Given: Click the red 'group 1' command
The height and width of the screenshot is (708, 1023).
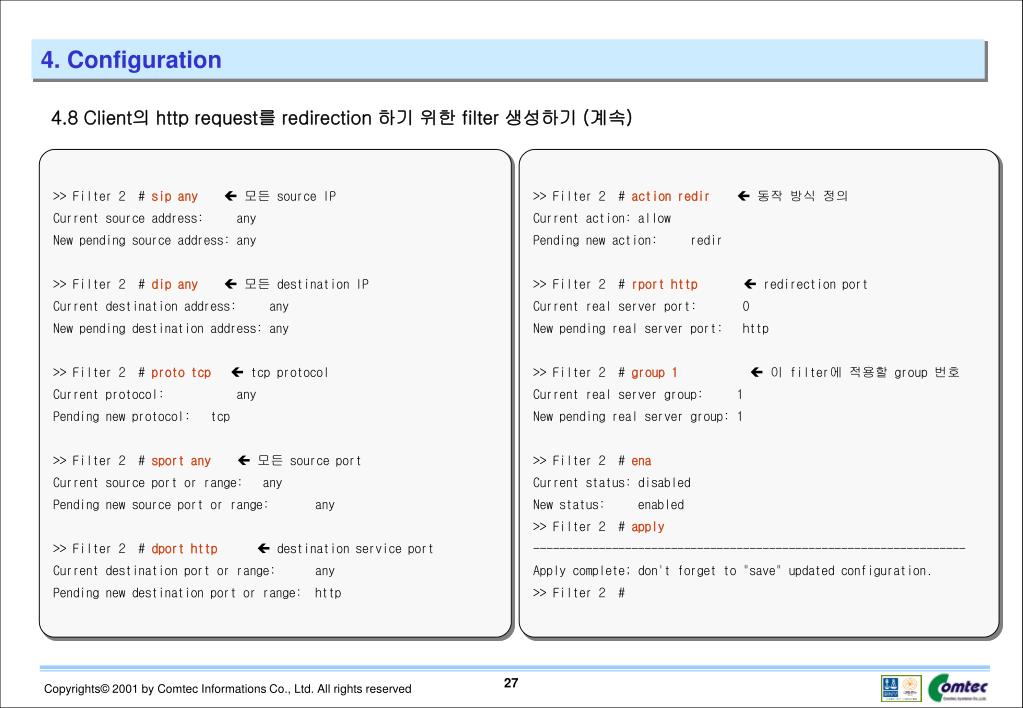Looking at the screenshot, I should pyautogui.click(x=654, y=373).
